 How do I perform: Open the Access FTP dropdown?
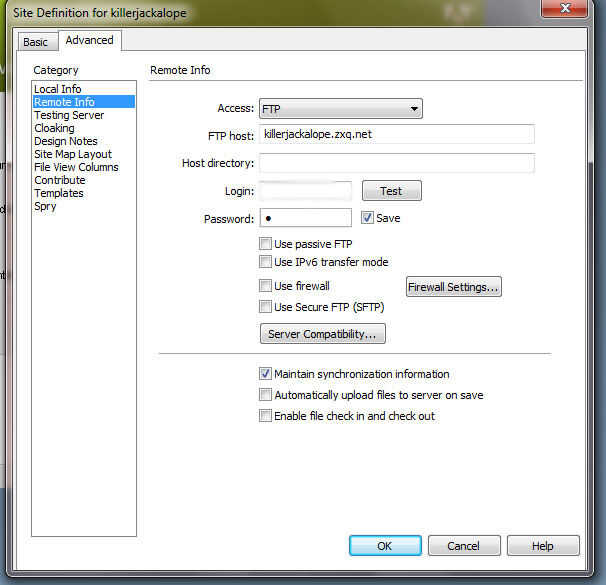click(x=340, y=109)
